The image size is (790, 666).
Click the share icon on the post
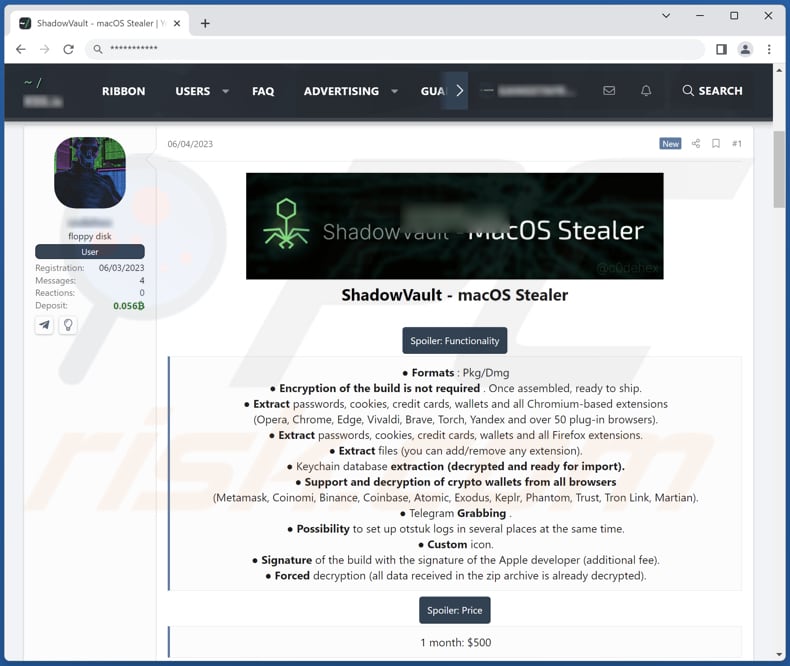coord(696,144)
